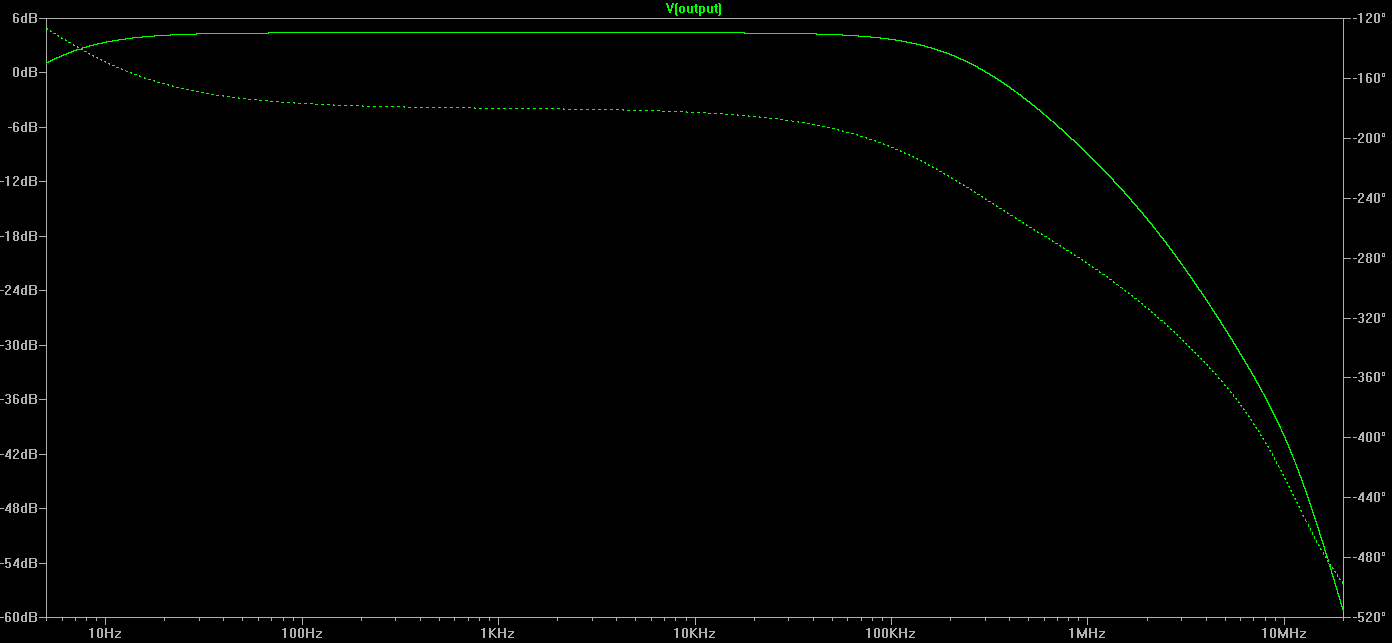
Task: Click the 10Hz frequency axis label
Action: coord(105,633)
